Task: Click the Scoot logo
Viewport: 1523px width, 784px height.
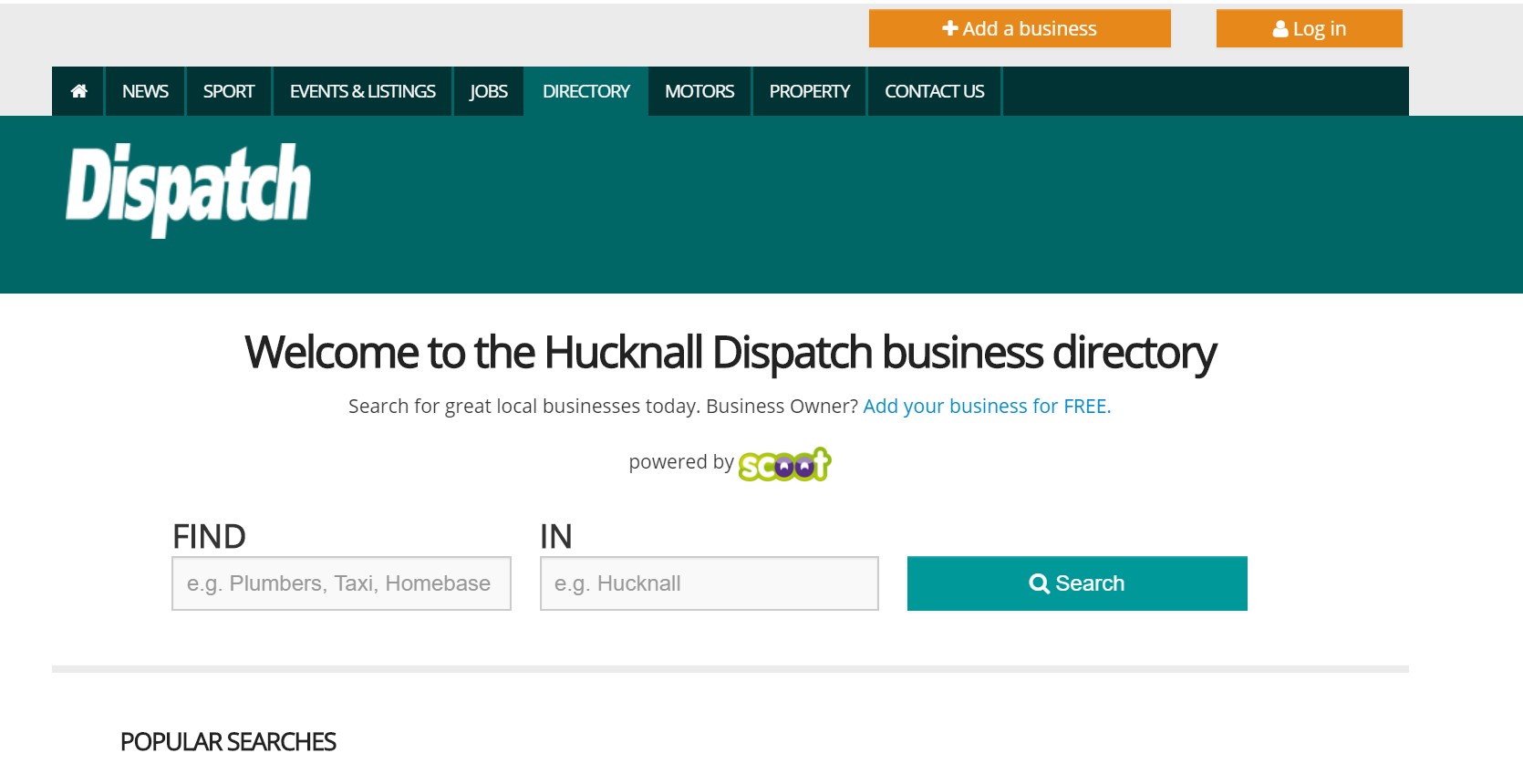Action: coord(785,464)
